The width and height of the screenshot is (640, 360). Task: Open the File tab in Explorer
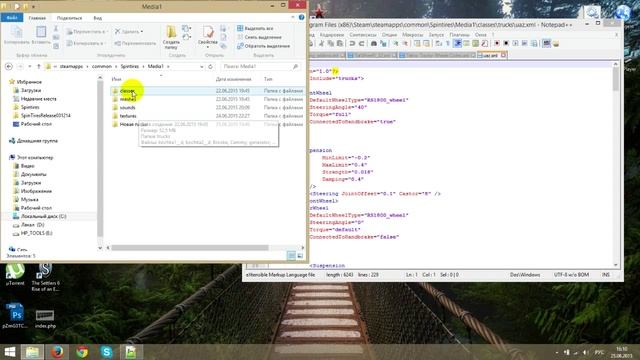12,18
